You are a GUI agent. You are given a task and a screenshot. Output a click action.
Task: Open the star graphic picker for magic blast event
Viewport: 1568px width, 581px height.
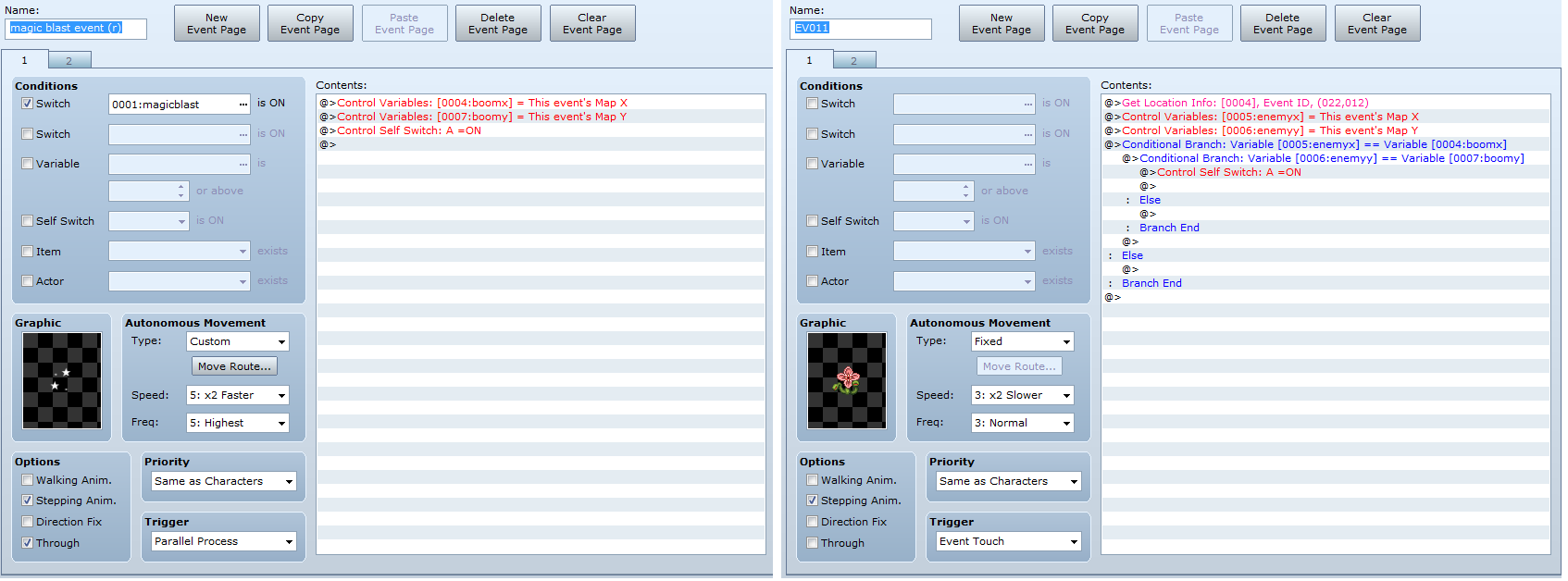[x=62, y=380]
